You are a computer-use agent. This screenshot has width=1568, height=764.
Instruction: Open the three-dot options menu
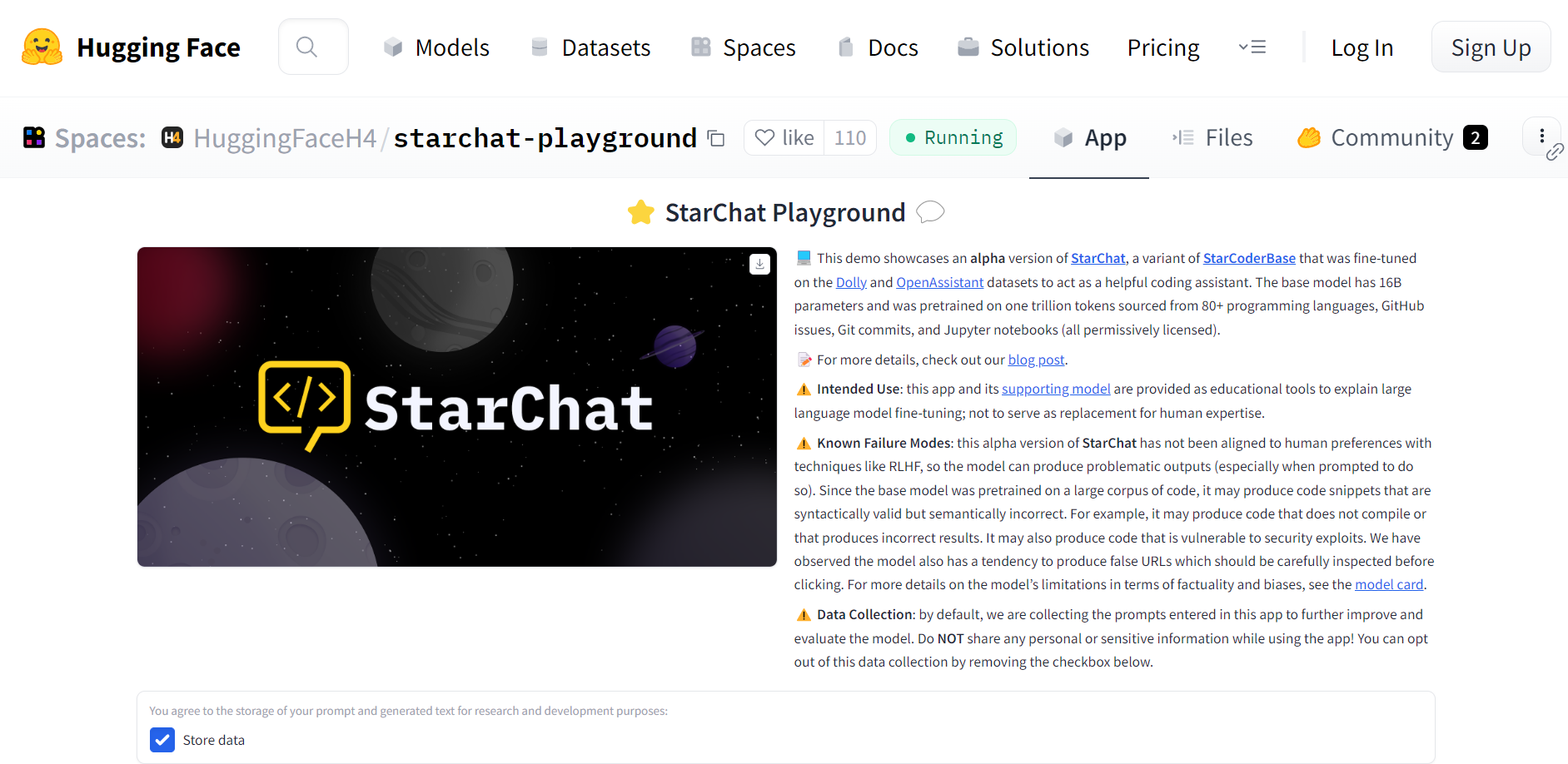coord(1541,136)
